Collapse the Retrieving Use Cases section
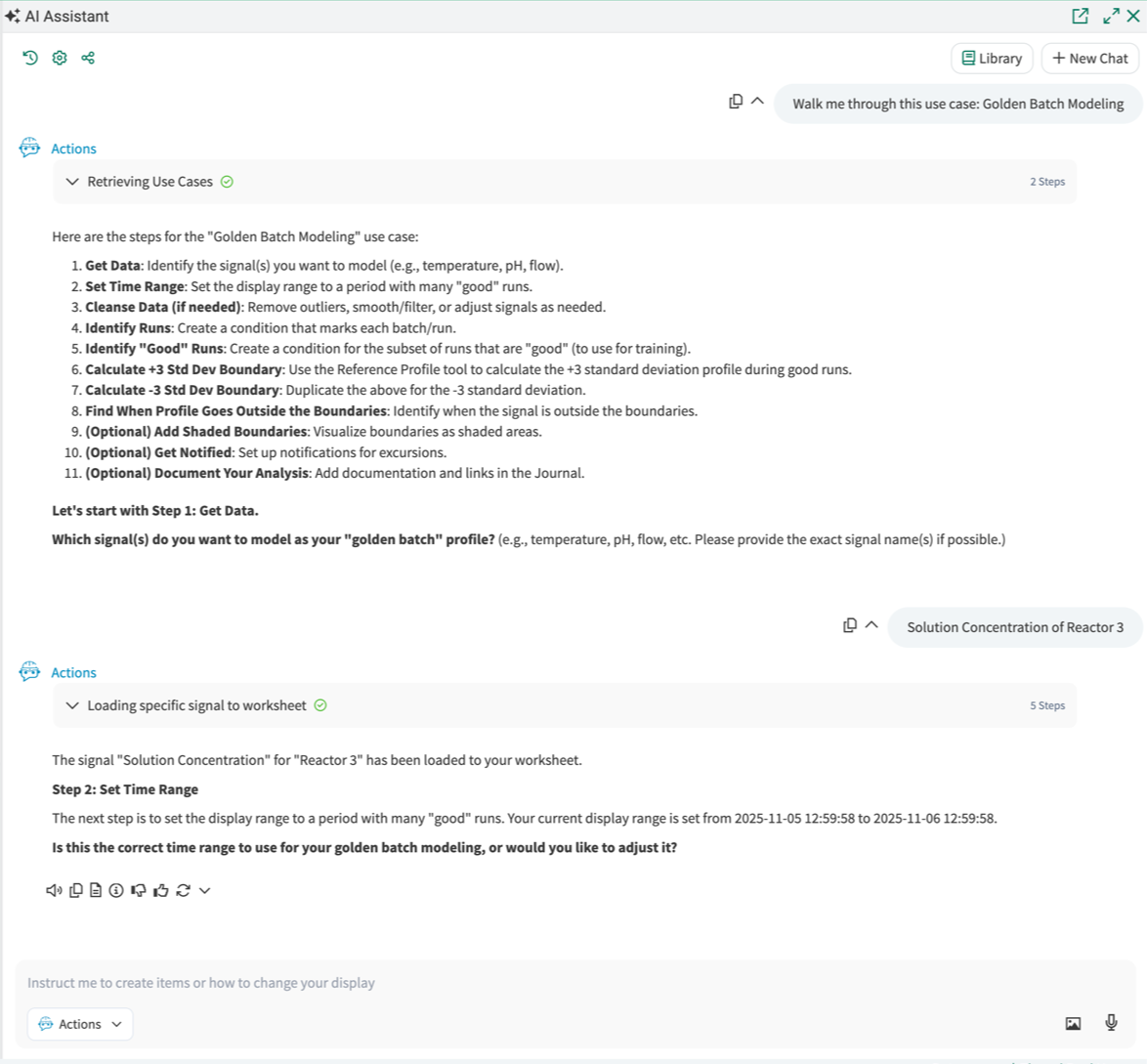The height and width of the screenshot is (1064, 1147). click(x=72, y=182)
